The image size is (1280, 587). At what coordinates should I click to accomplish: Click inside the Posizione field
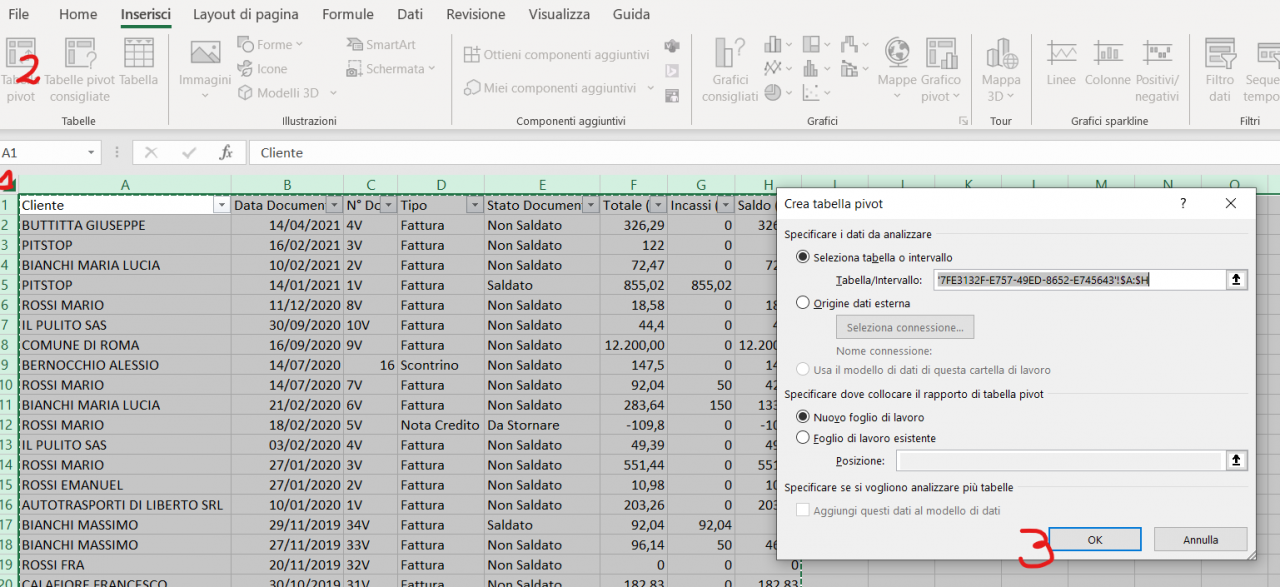point(1060,460)
